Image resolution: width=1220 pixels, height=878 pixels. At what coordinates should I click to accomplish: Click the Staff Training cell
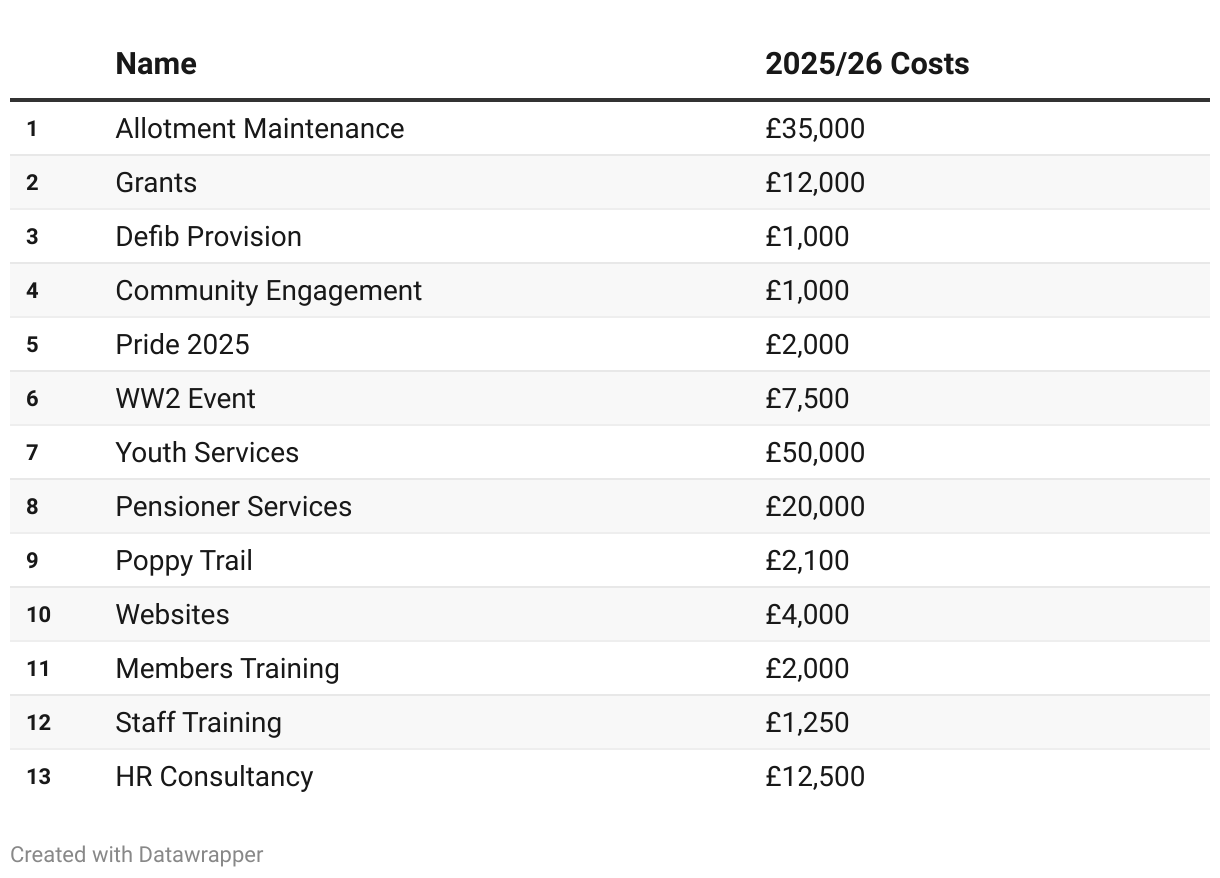point(198,723)
